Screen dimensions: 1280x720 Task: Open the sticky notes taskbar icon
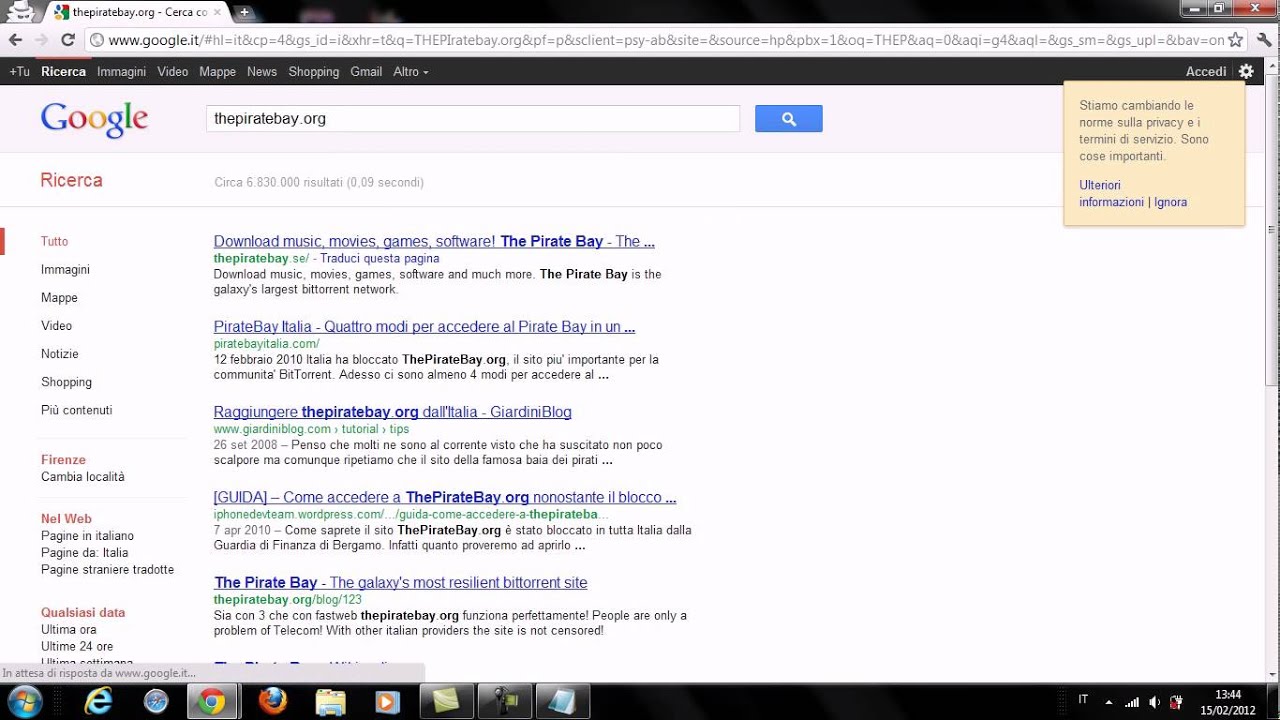coord(446,701)
